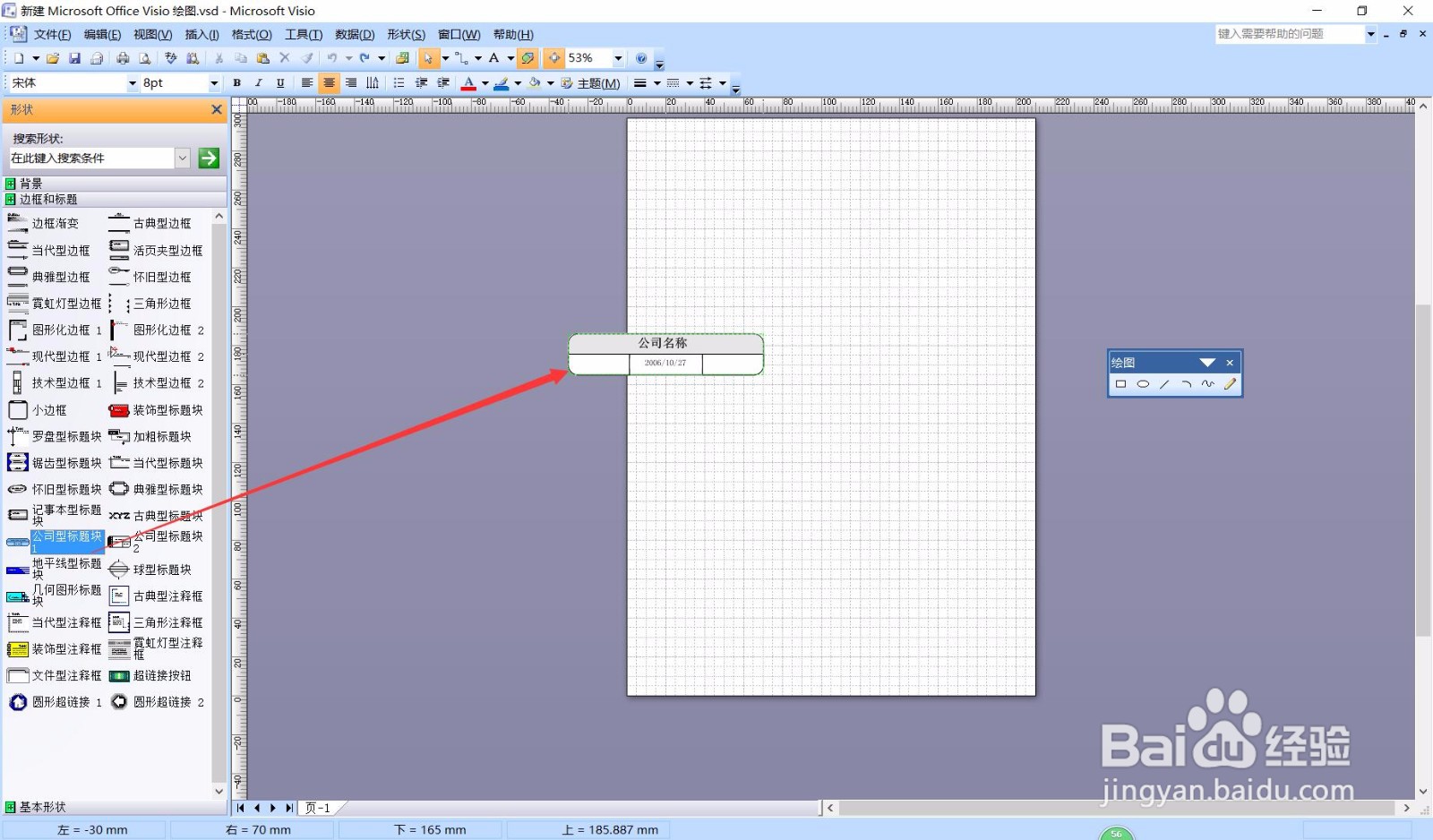Select the Pencil tool in 绘图 toolbar
The height and width of the screenshot is (840, 1433).
(1230, 384)
